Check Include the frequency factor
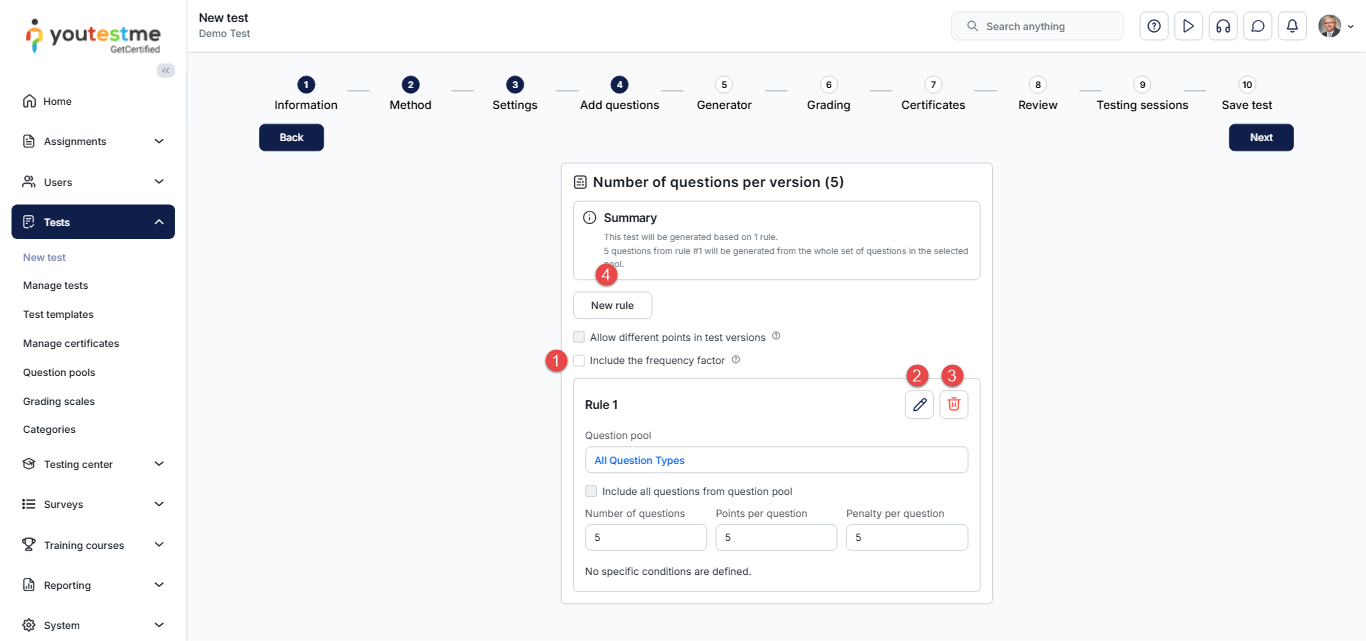The height and width of the screenshot is (641, 1366). click(579, 360)
